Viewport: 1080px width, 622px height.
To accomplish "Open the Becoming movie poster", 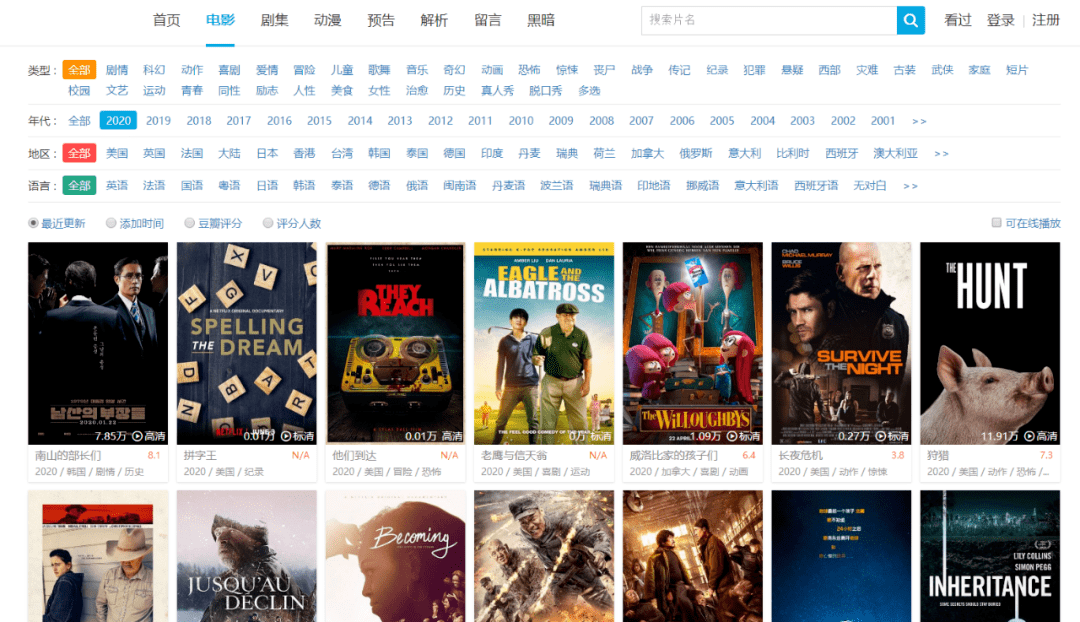I will (x=395, y=556).
